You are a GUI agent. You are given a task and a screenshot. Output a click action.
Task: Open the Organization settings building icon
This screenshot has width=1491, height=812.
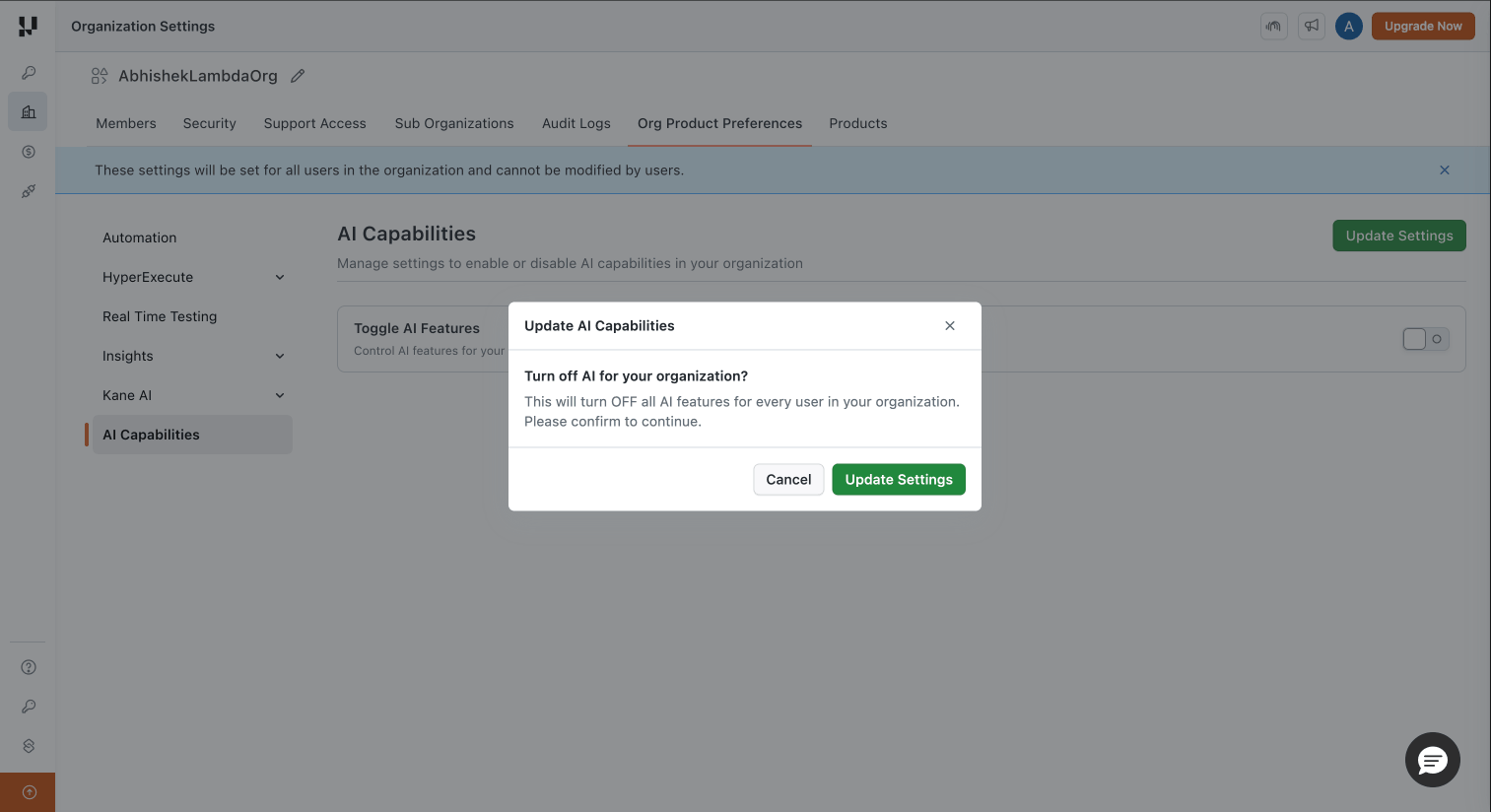pos(28,111)
